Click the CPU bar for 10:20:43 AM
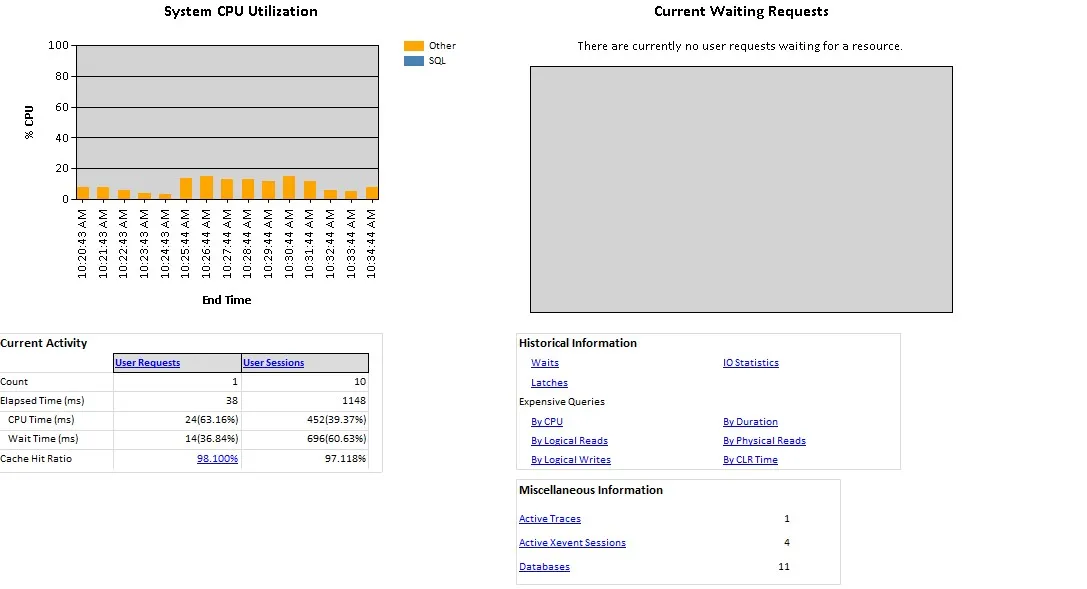The image size is (1087, 589). [x=83, y=193]
